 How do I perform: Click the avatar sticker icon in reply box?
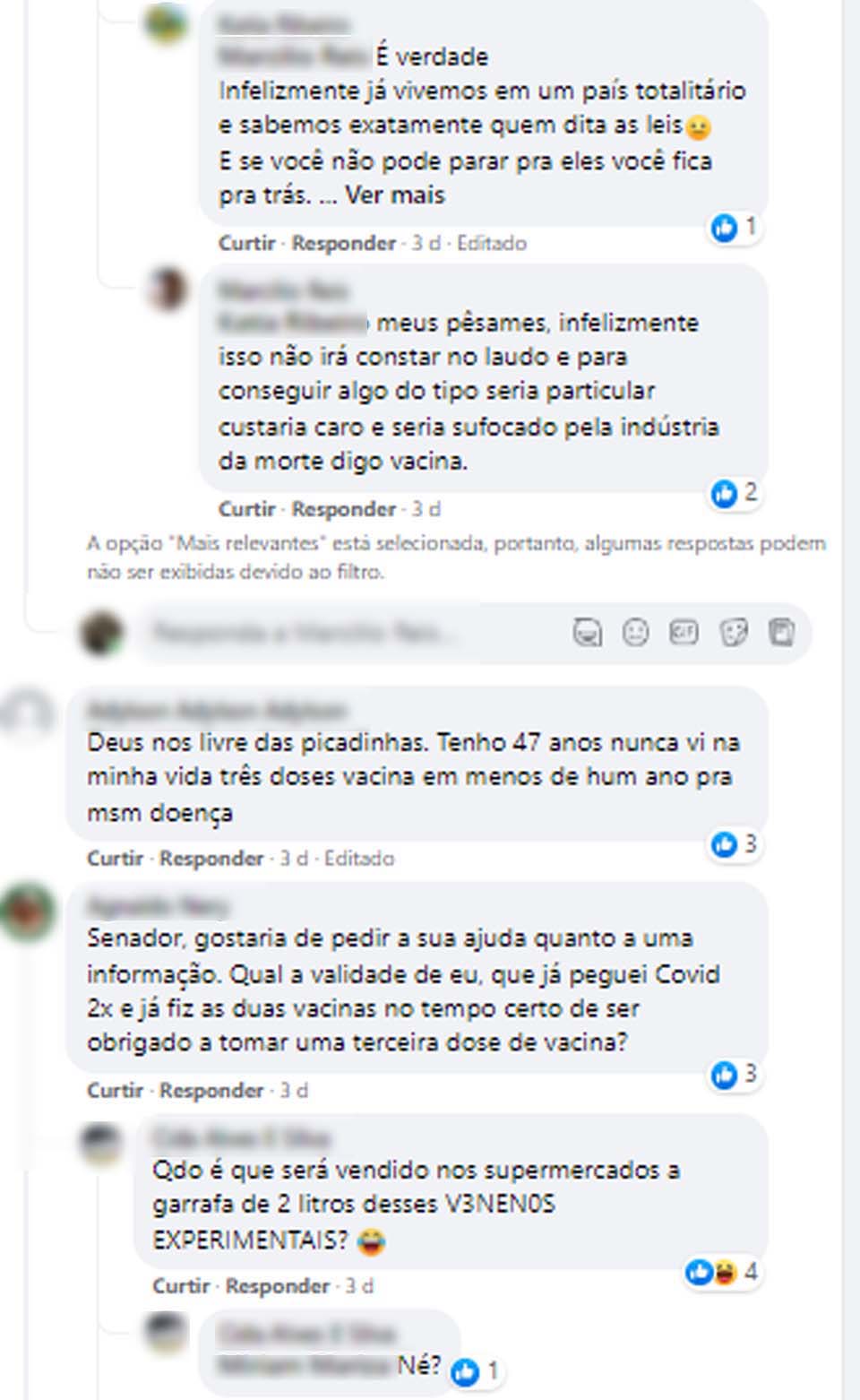(588, 633)
